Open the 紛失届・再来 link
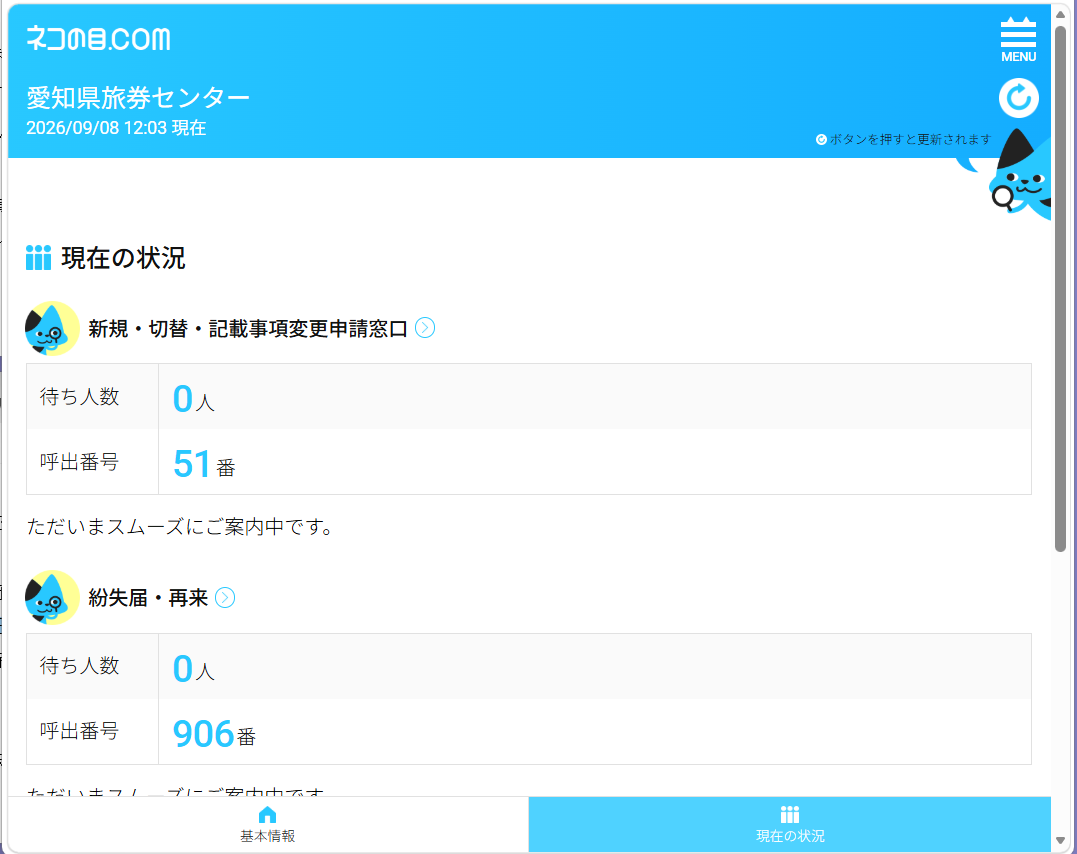The width and height of the screenshot is (1077, 854). (x=148, y=598)
